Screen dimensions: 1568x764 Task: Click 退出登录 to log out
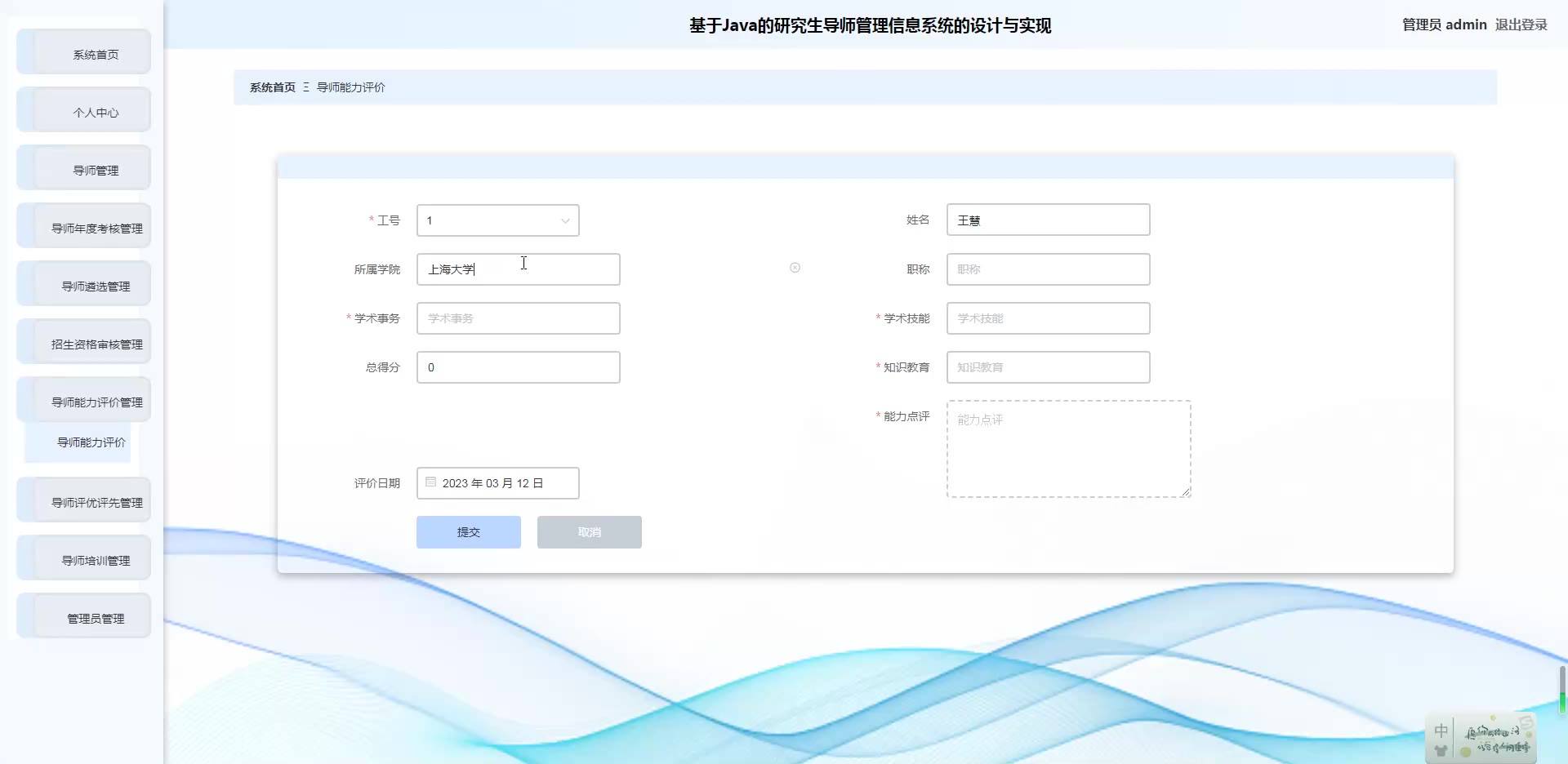1521,24
